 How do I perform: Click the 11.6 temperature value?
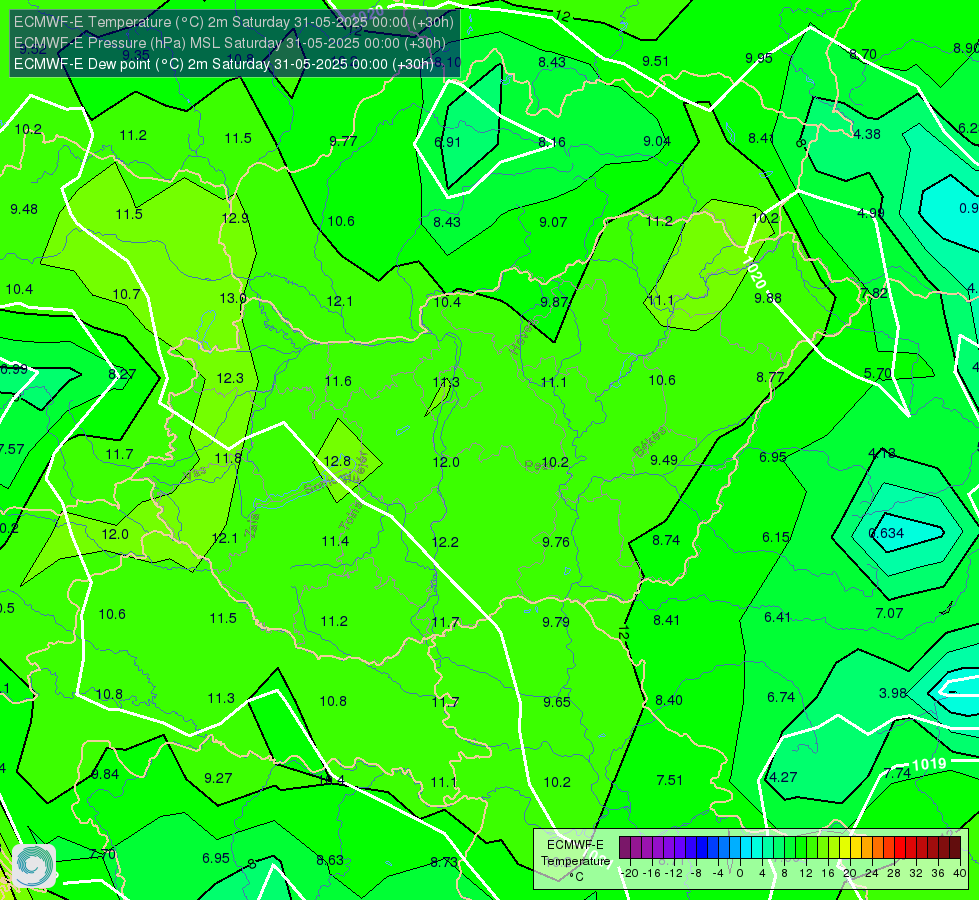click(x=338, y=381)
